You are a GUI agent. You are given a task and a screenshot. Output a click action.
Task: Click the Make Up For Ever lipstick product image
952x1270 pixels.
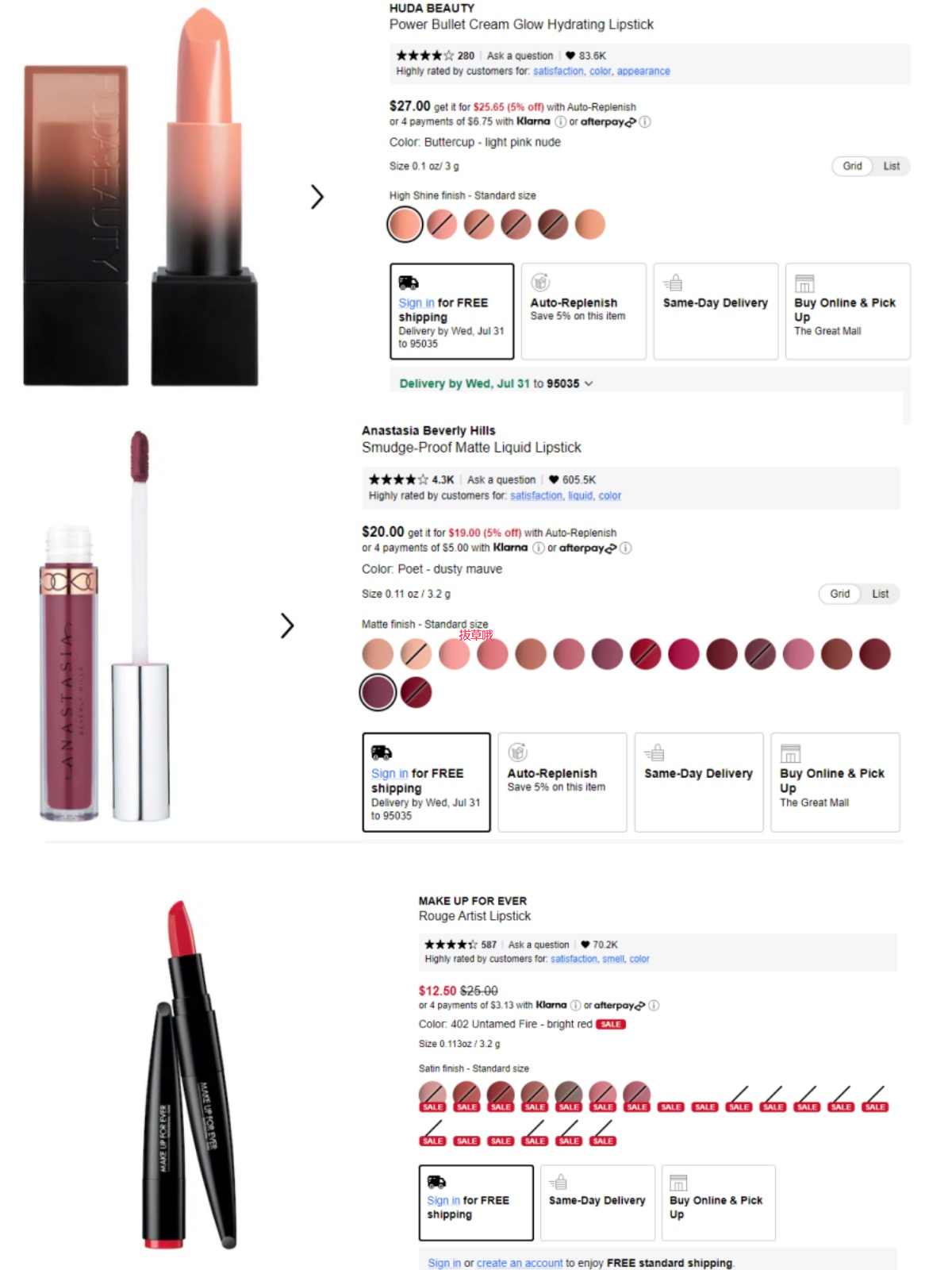point(190,1076)
